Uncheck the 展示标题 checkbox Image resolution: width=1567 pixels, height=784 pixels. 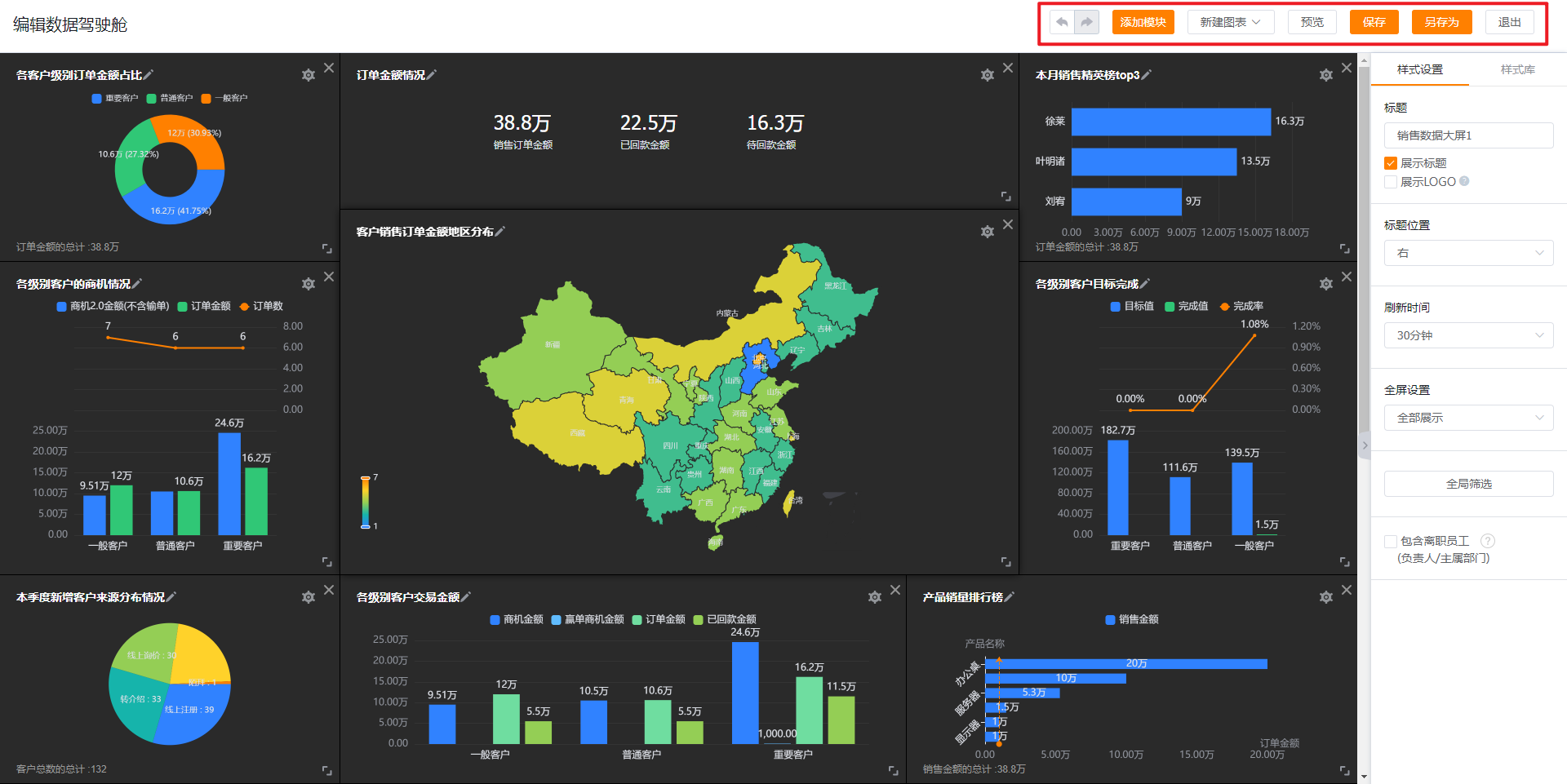(1391, 163)
